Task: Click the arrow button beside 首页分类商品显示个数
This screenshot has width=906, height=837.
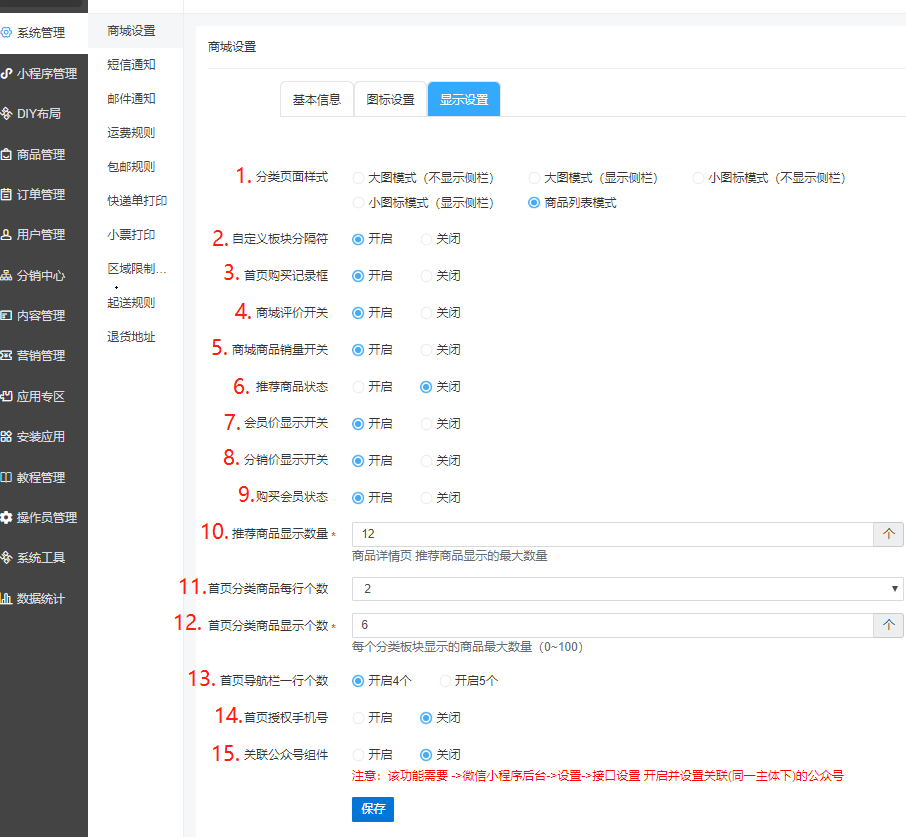Action: click(x=889, y=625)
